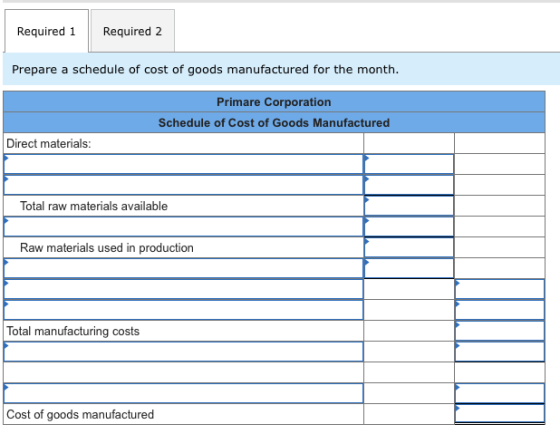Click the Total manufacturing costs label
Image resolution: width=560 pixels, height=434 pixels.
(x=73, y=331)
